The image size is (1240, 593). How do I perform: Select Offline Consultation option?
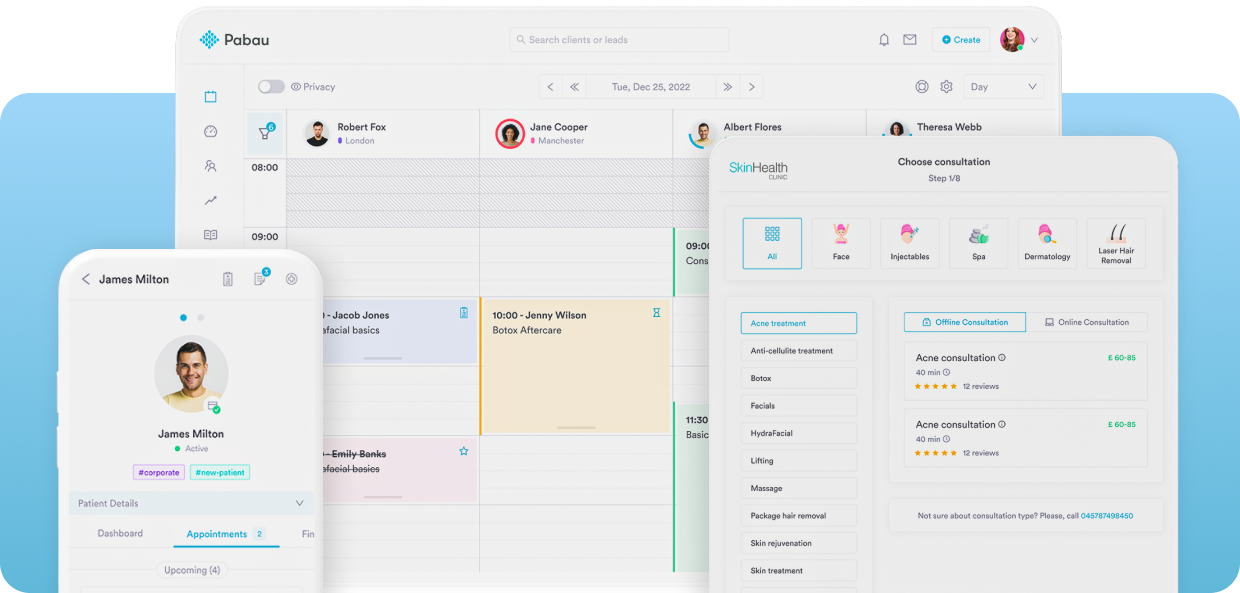coord(965,322)
